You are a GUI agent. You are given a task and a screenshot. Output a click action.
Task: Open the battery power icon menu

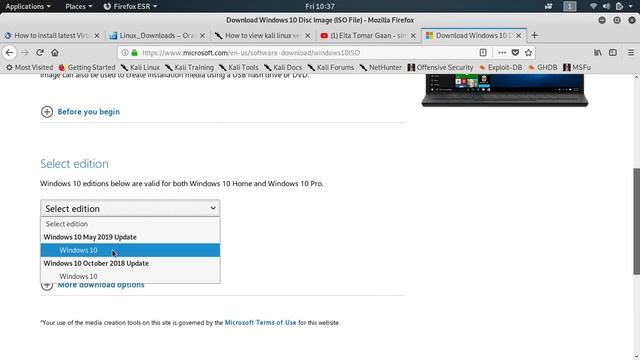[x=619, y=6]
